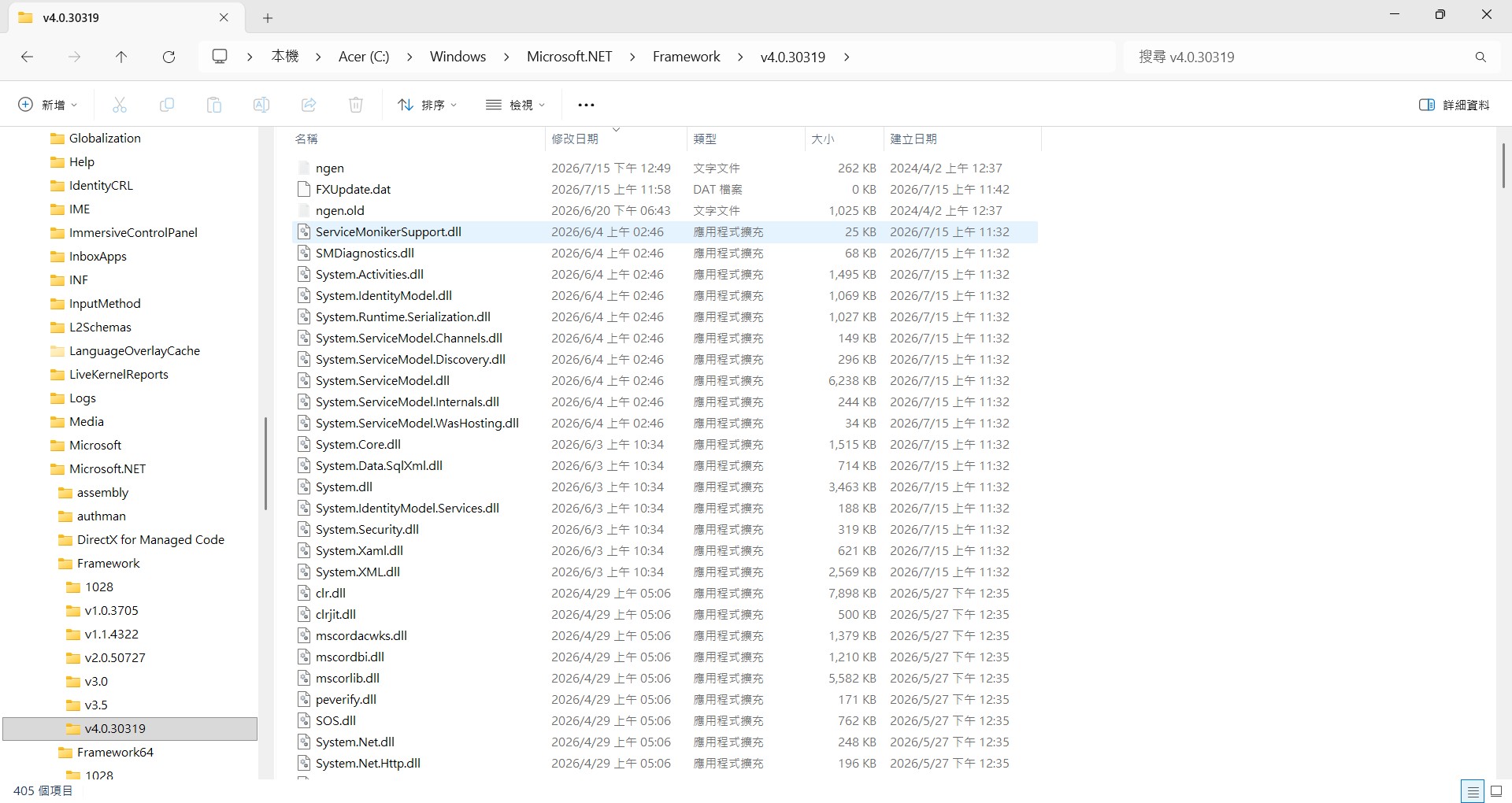
Task: Expand chevron after Windows breadcrumb
Action: 506,57
